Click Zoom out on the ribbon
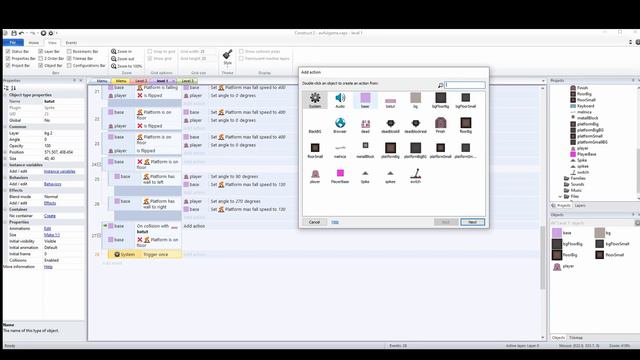This screenshot has height=360, width=640. click(122, 59)
